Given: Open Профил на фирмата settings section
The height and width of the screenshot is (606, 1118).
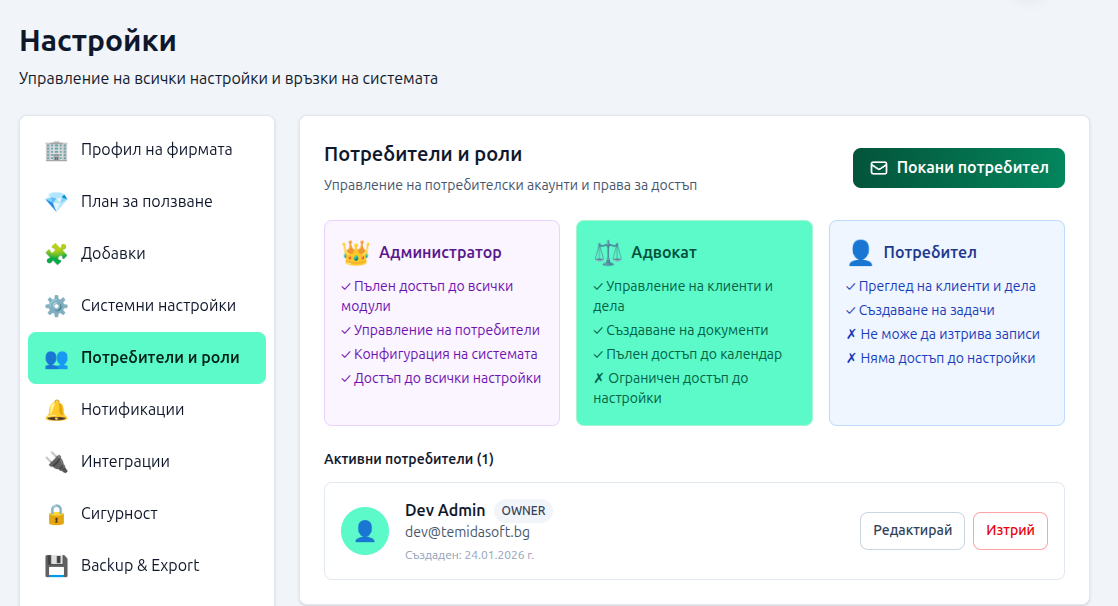Looking at the screenshot, I should (x=147, y=150).
